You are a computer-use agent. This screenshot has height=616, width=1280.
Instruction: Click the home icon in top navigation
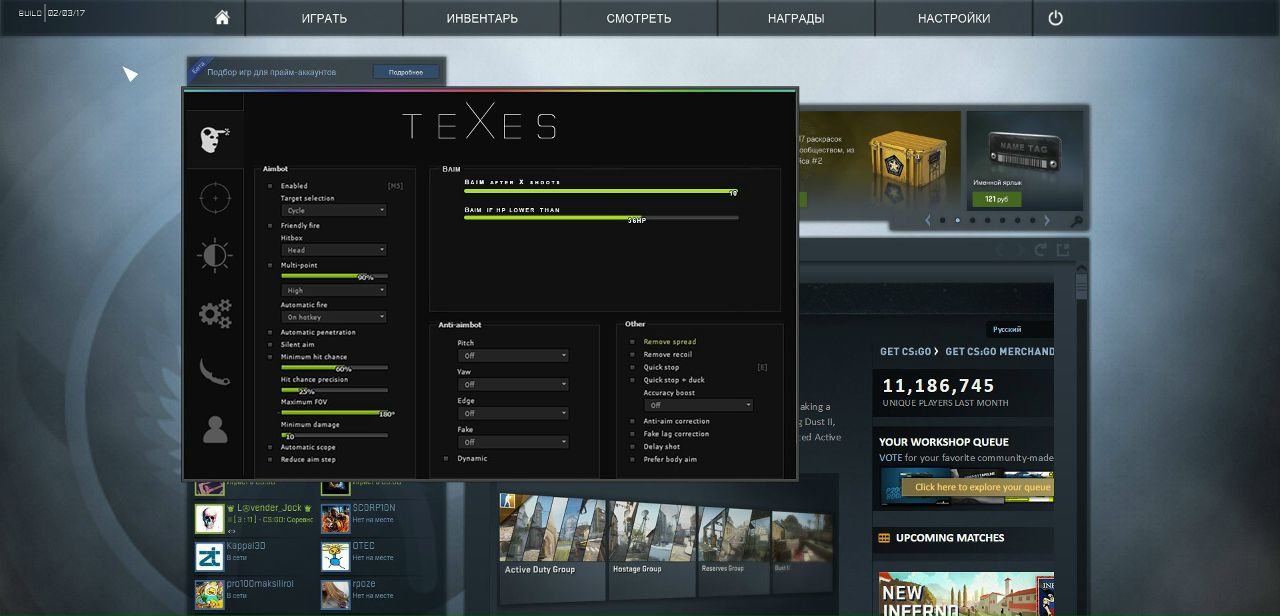[222, 18]
